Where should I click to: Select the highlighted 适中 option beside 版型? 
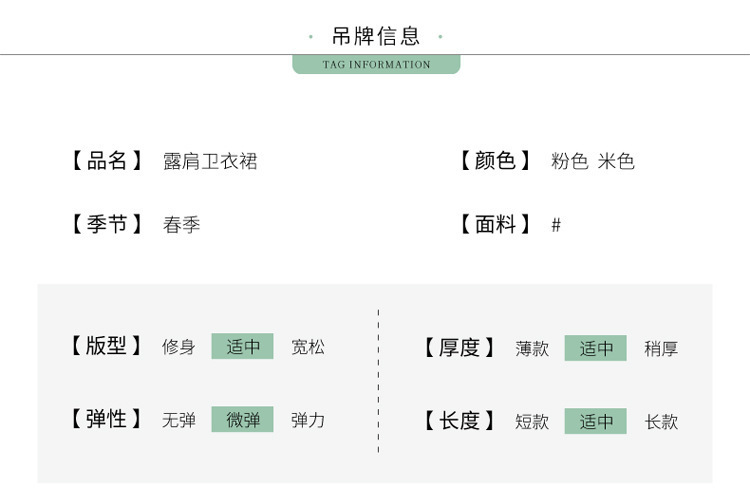pyautogui.click(x=242, y=347)
